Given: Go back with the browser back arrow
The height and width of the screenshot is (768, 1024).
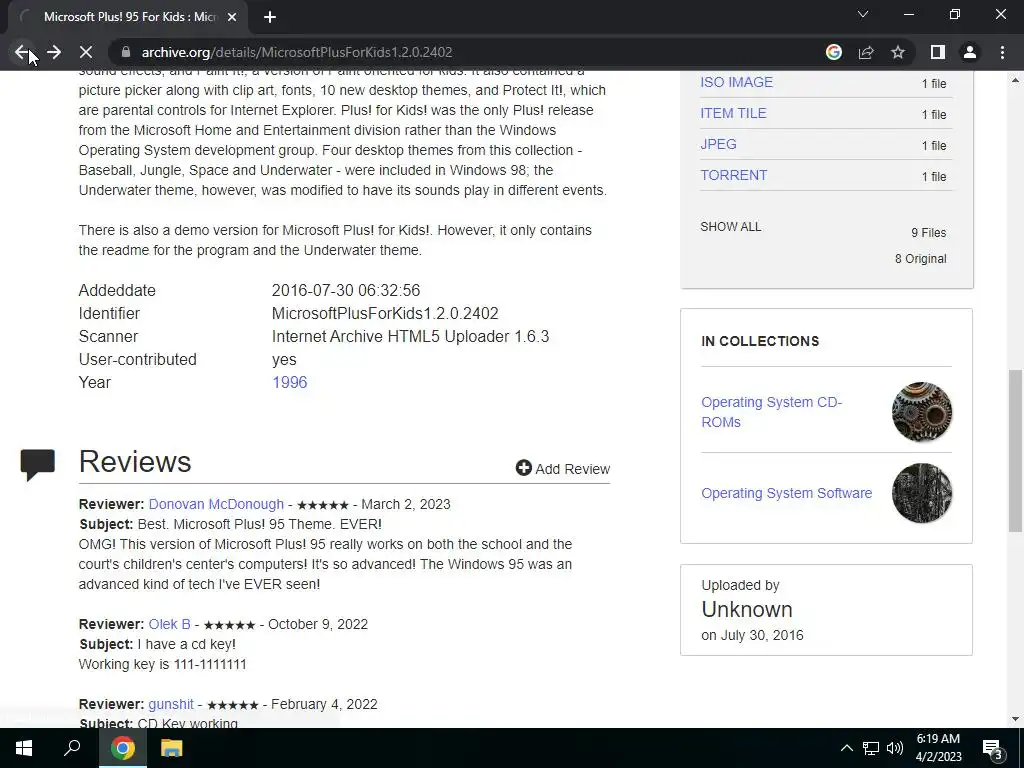Looking at the screenshot, I should click(x=22, y=52).
